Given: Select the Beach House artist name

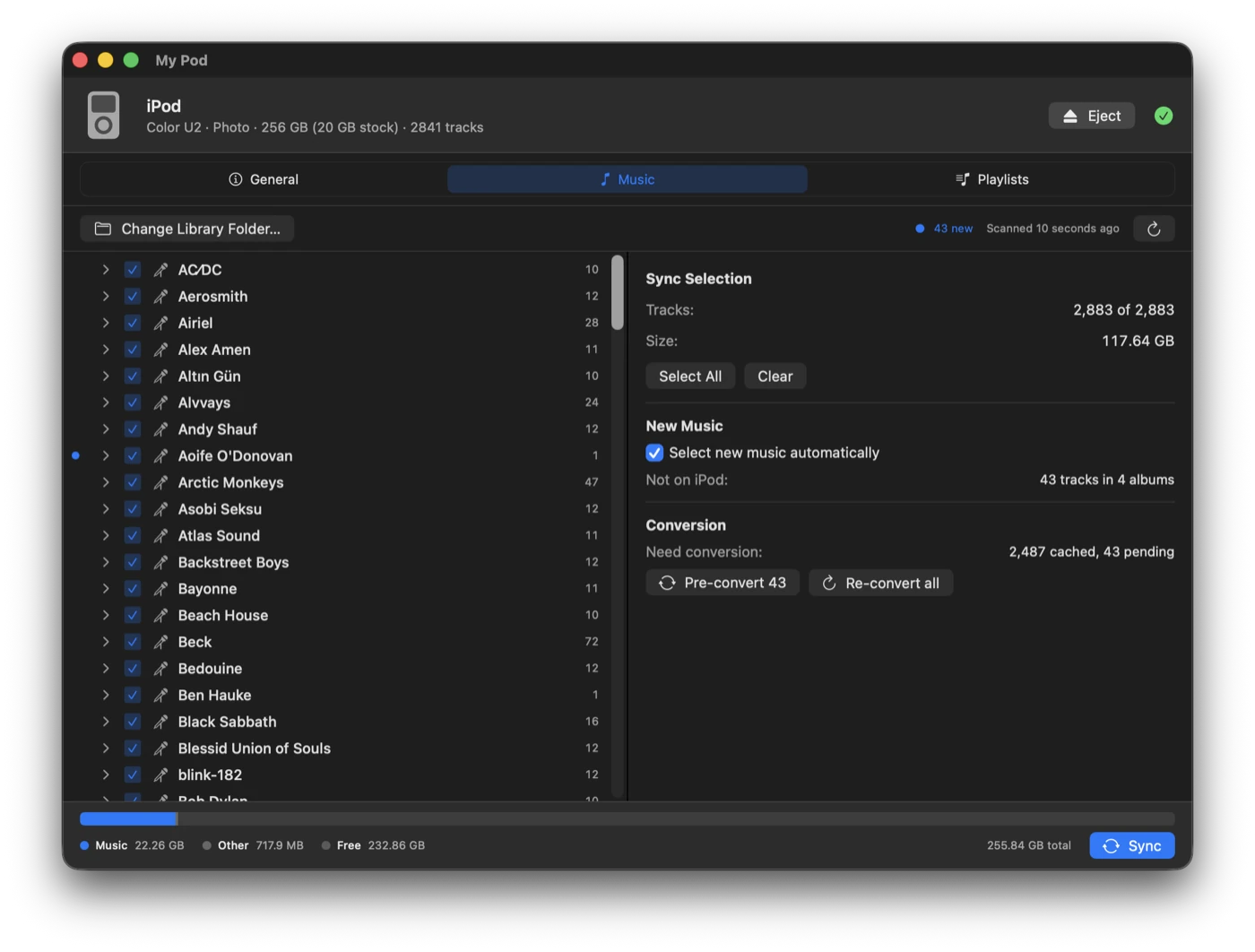Looking at the screenshot, I should pyautogui.click(x=223, y=616).
